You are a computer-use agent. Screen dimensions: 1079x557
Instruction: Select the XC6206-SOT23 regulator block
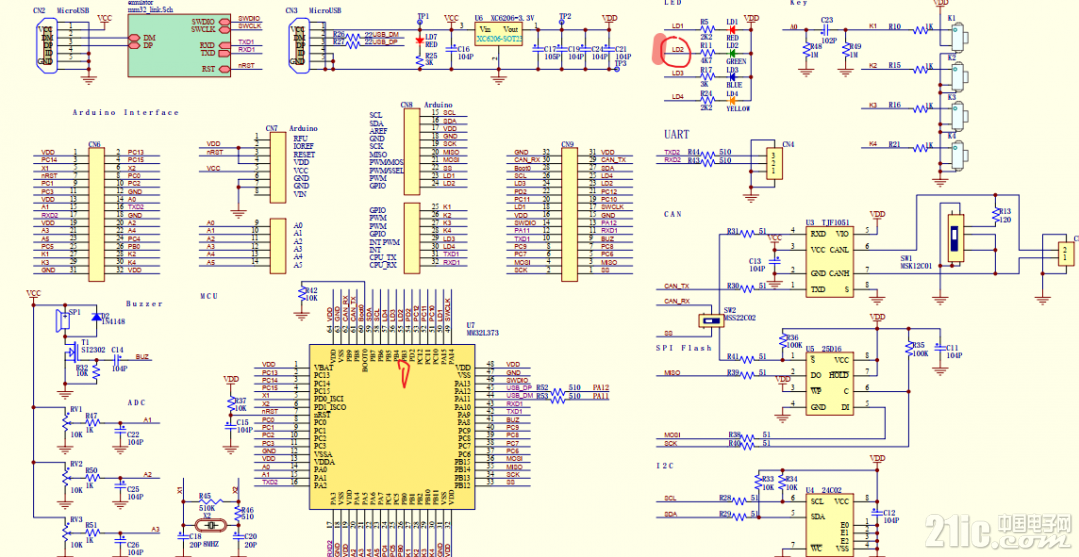(500, 35)
